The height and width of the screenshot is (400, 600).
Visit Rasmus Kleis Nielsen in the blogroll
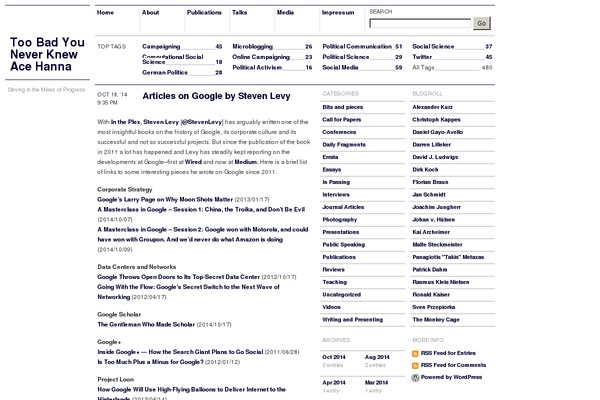(441, 282)
